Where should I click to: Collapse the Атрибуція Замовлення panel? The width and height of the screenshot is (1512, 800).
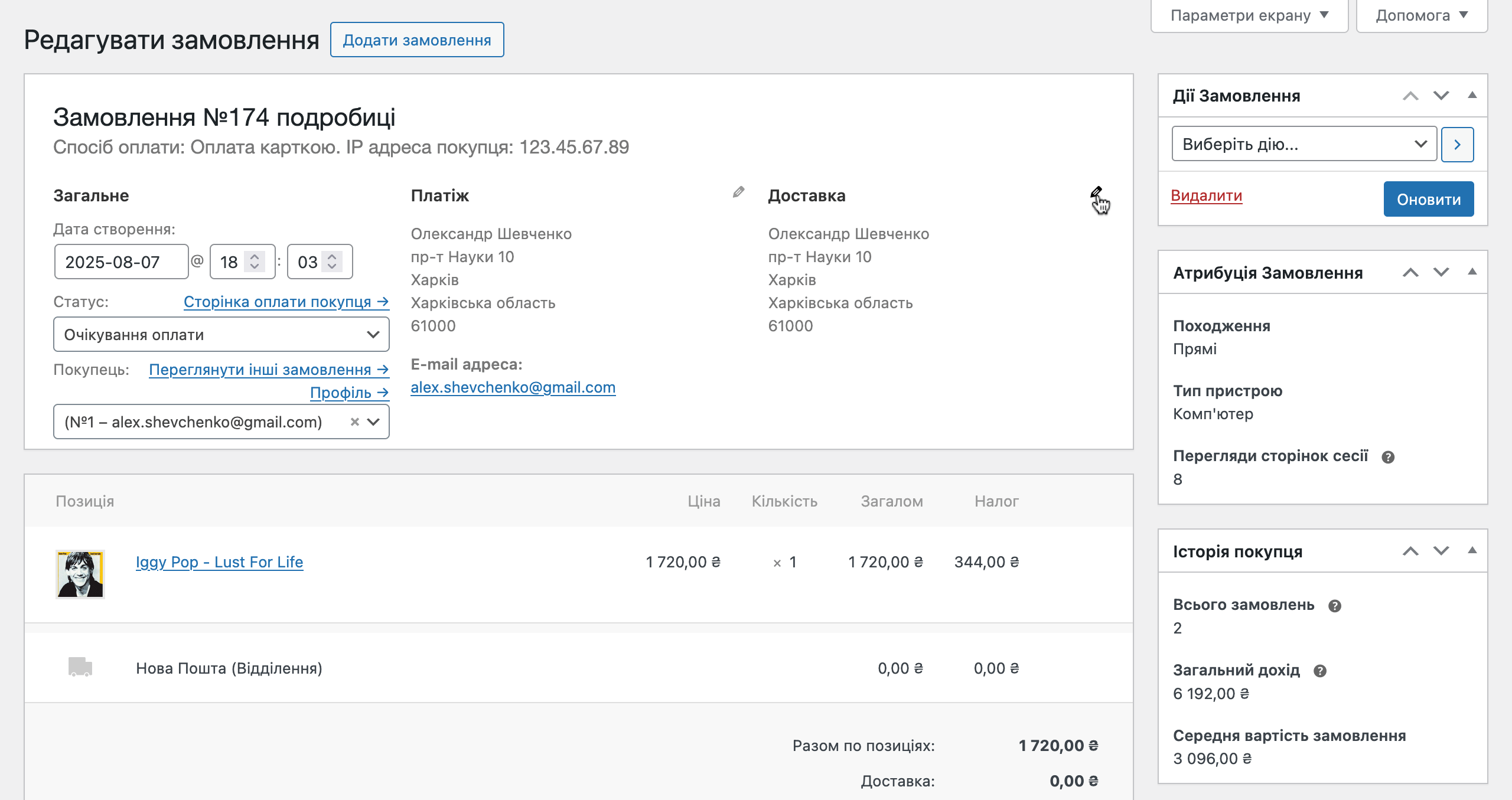coord(1472,272)
